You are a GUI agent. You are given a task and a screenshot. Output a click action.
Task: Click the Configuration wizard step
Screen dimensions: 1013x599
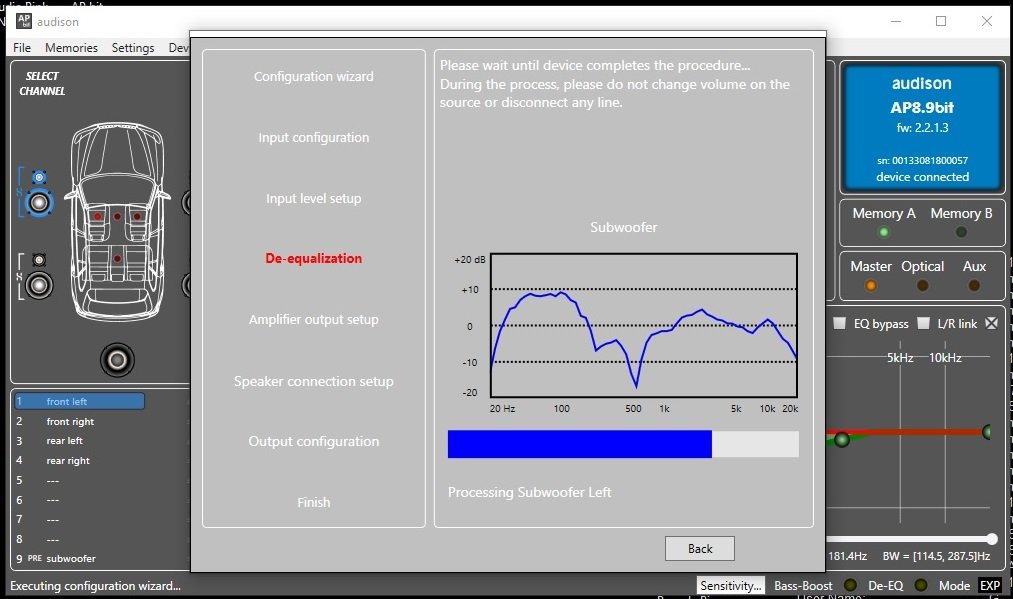tap(313, 76)
